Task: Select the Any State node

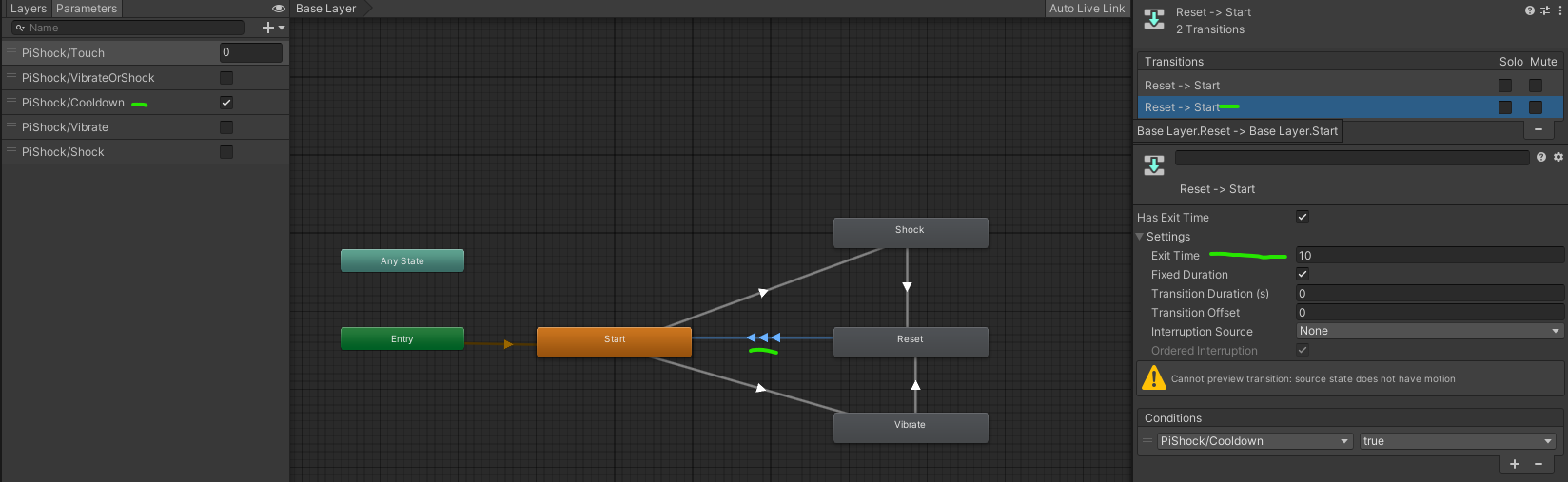Action: [x=402, y=260]
